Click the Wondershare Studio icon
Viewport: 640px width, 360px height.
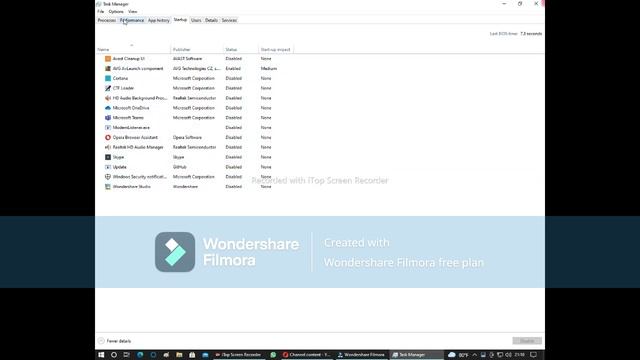(108, 187)
